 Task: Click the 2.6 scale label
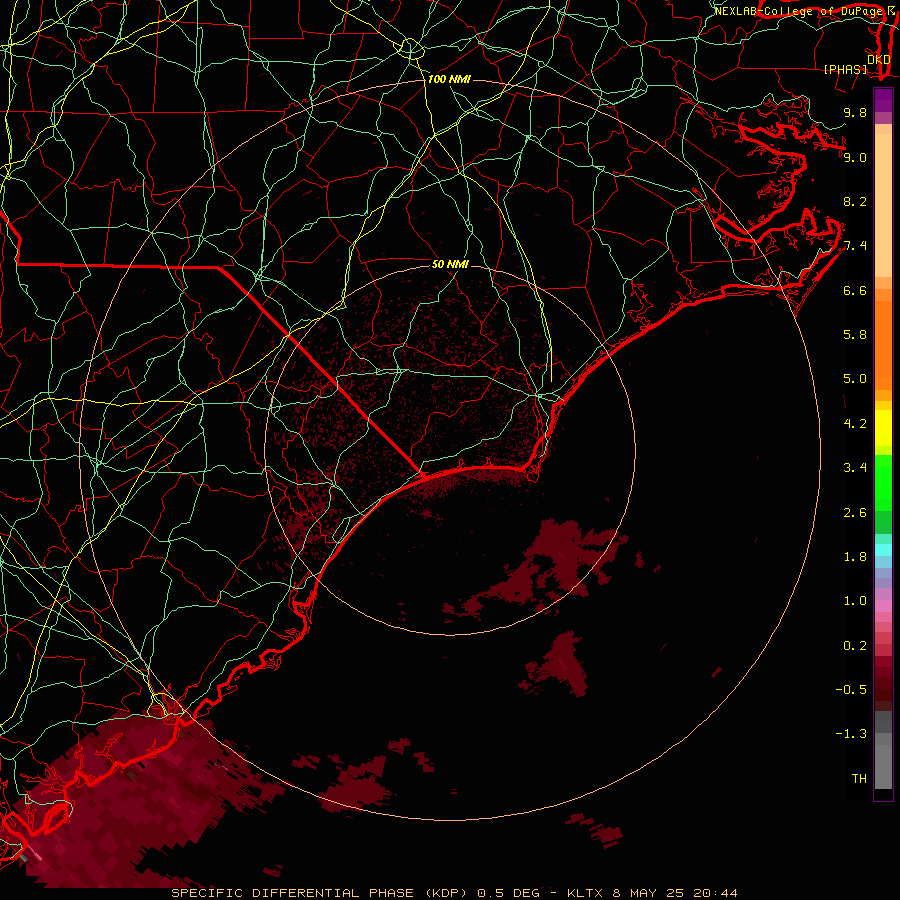pyautogui.click(x=855, y=513)
